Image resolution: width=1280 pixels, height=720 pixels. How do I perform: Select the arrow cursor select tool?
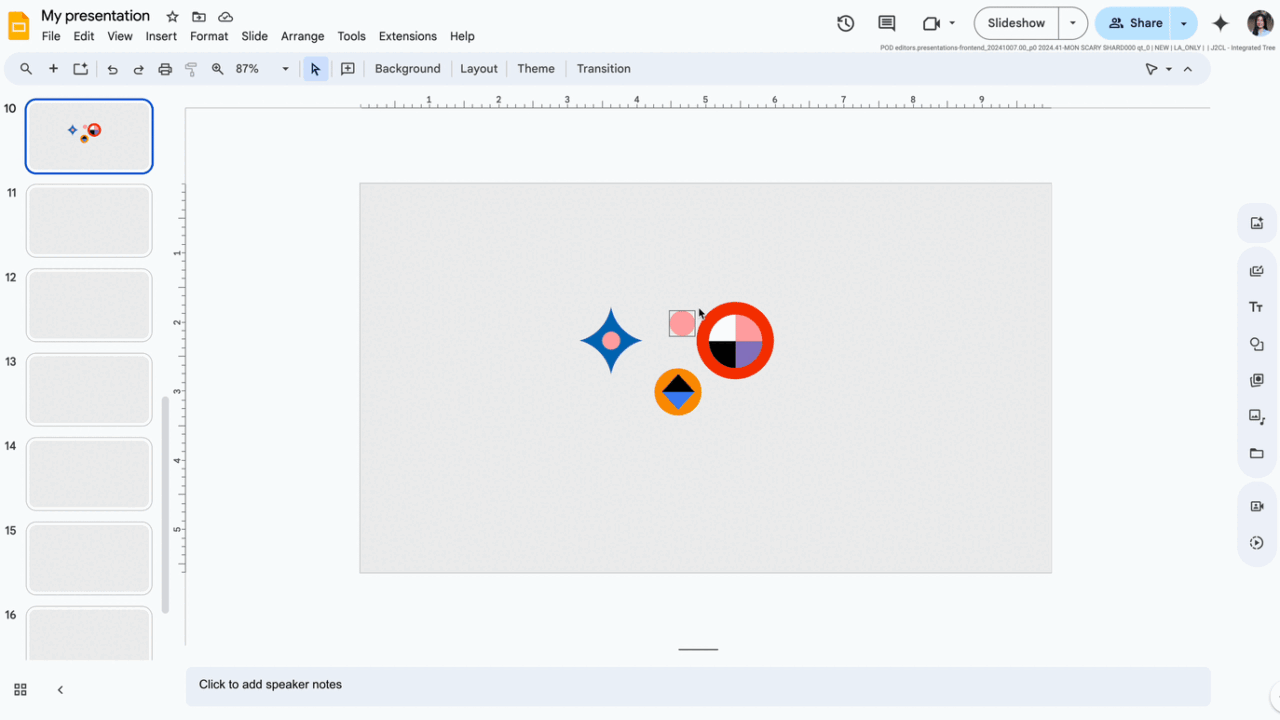pyautogui.click(x=315, y=69)
